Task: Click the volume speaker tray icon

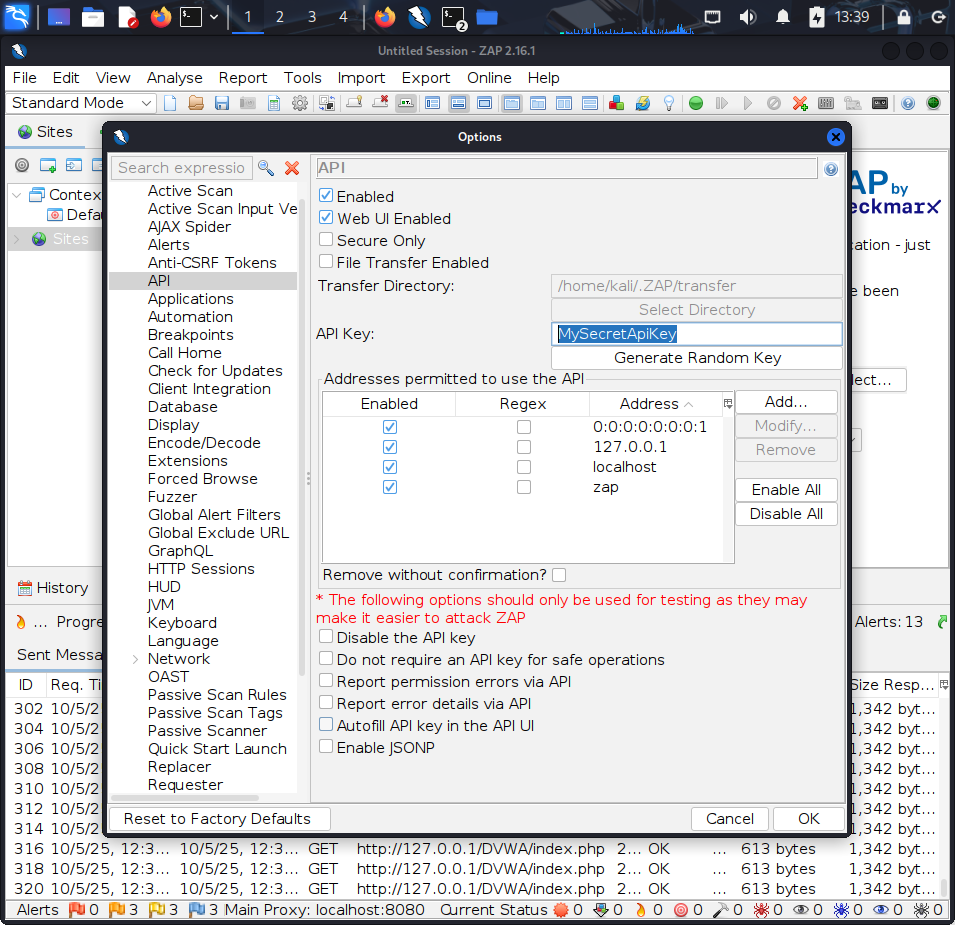Action: (747, 17)
